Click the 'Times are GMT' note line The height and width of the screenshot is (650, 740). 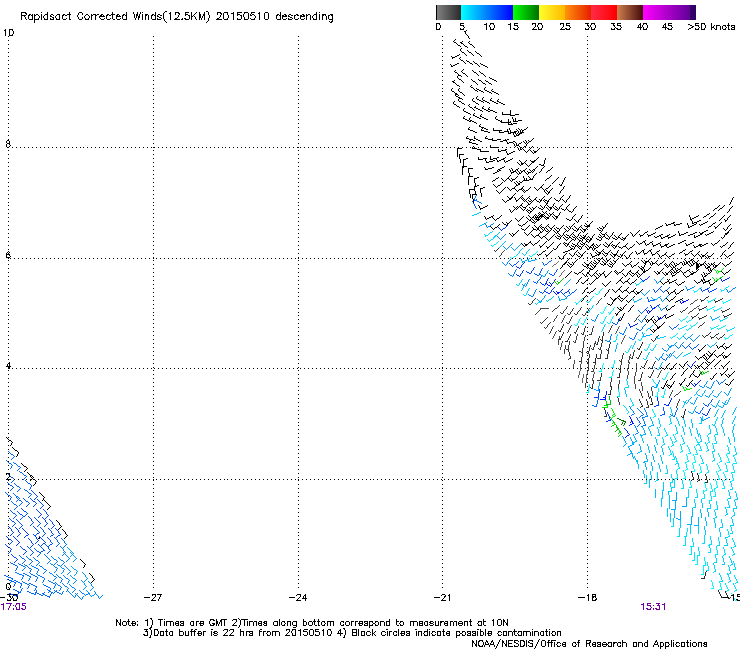(x=312, y=623)
